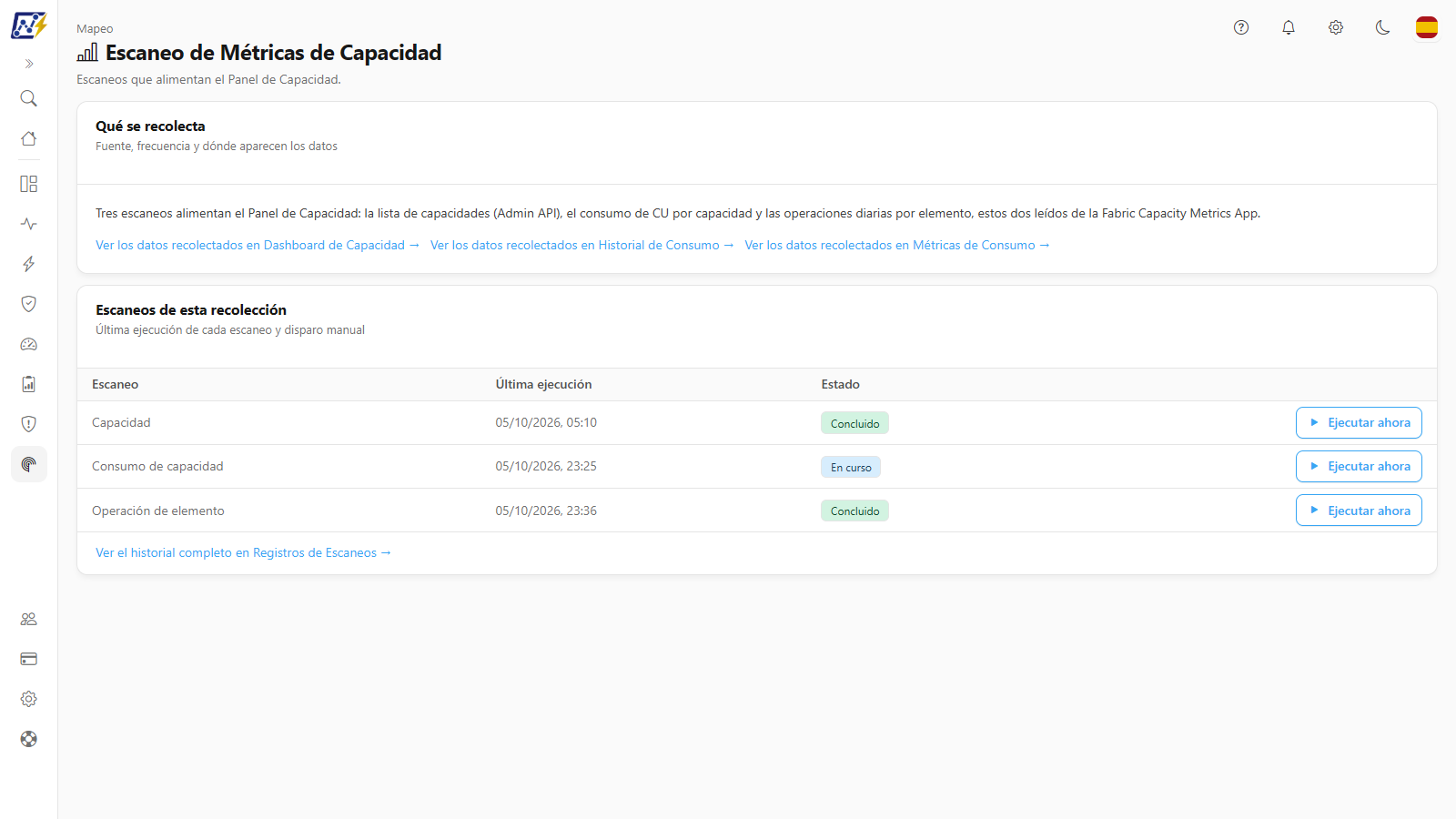Screen dimensions: 1456x819
Task: Run the Operación de elemento scan now
Action: point(1359,511)
